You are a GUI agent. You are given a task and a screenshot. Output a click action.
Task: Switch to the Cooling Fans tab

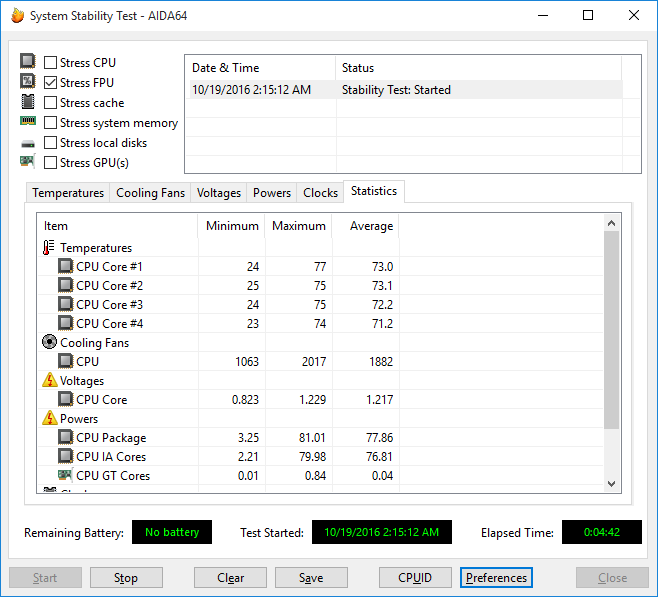[150, 193]
